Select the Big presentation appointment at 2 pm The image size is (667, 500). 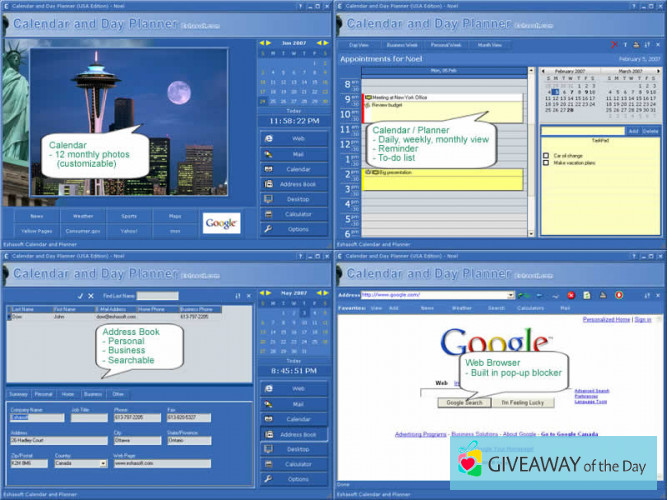pos(443,179)
